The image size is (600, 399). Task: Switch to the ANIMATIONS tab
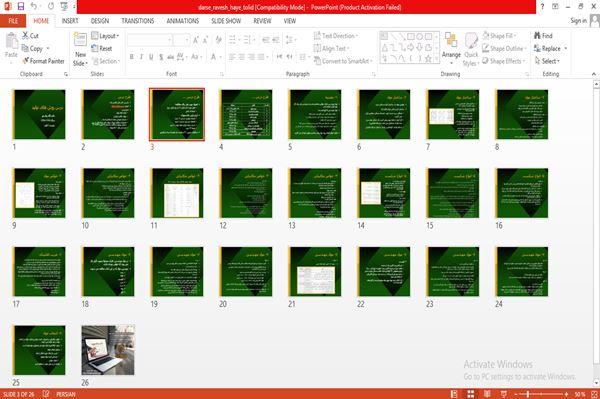click(183, 21)
